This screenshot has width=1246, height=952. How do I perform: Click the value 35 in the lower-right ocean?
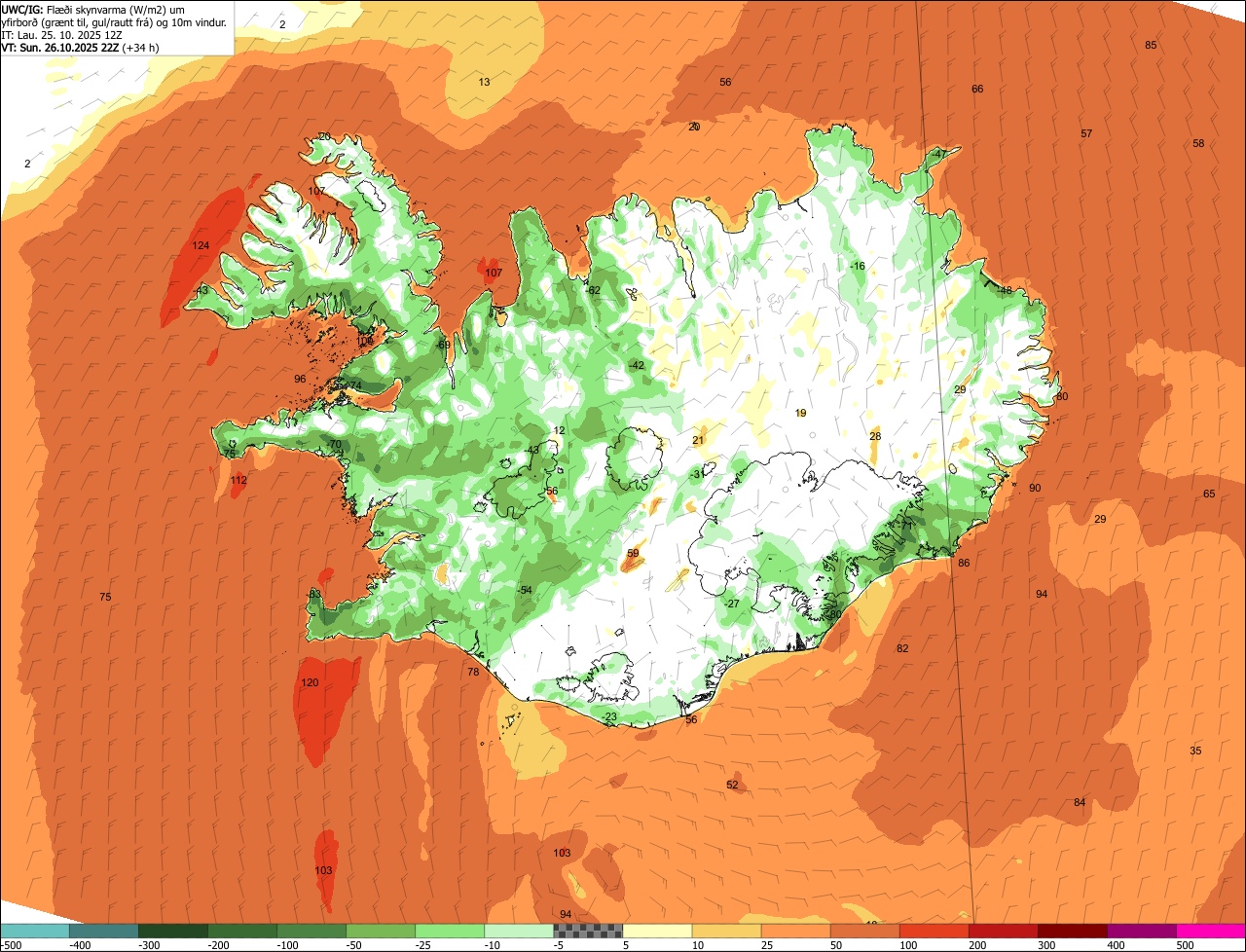pyautogui.click(x=1195, y=751)
